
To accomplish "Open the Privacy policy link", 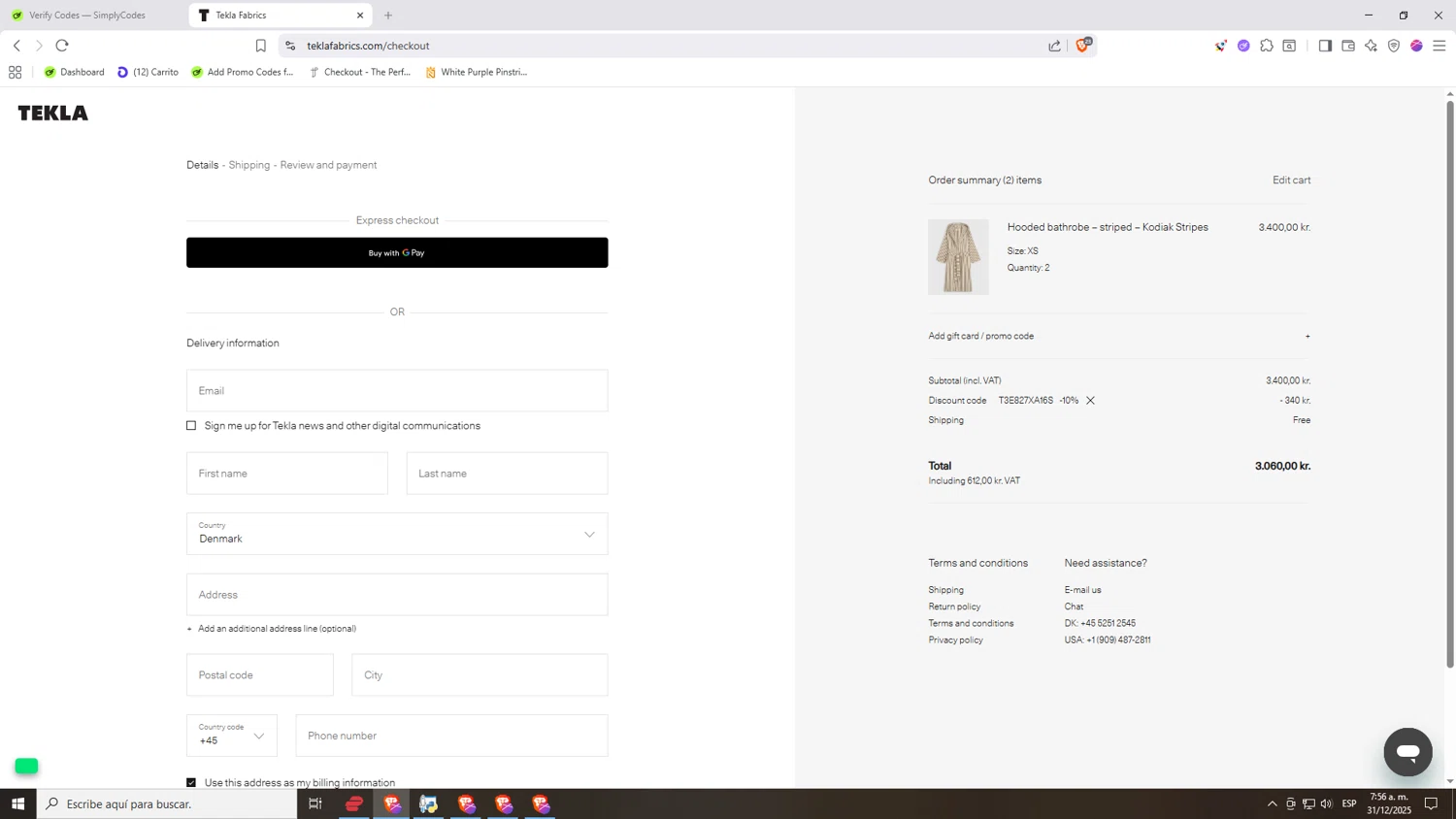I will pos(955,640).
